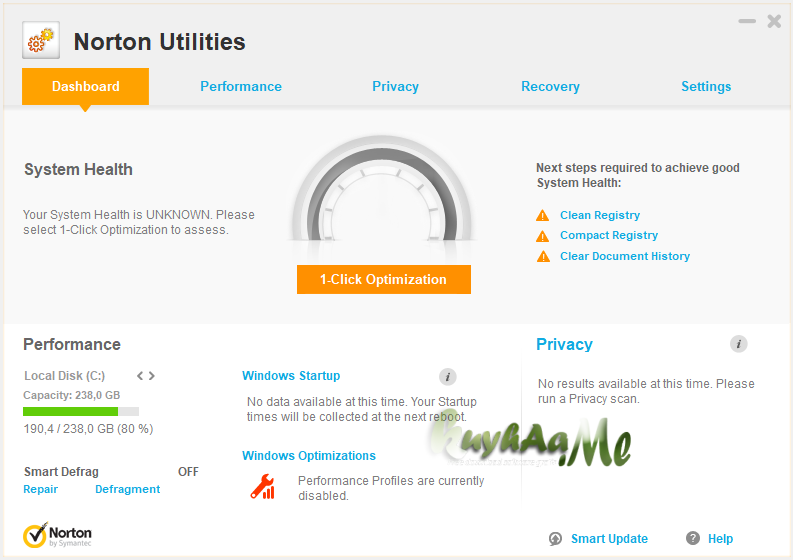The width and height of the screenshot is (793, 560).
Task: Open the Privacy section info icon
Action: tap(738, 344)
